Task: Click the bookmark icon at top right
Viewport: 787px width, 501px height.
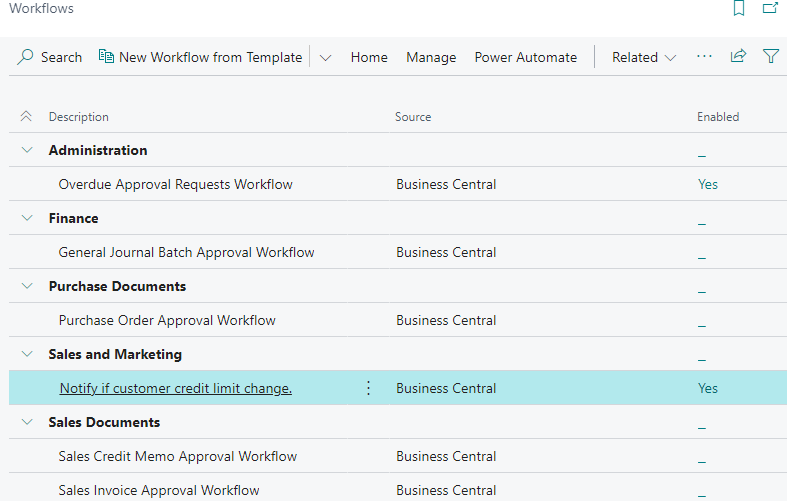Action: point(739,9)
